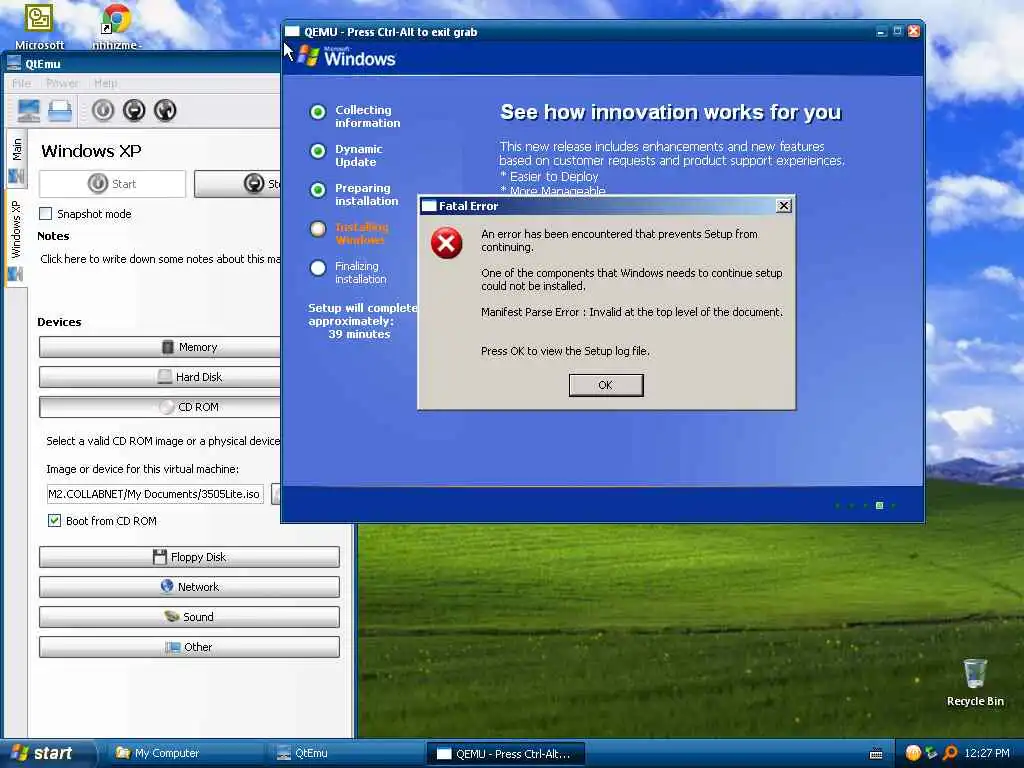
Task: Open the Help menu in QtEmu
Action: tap(106, 83)
